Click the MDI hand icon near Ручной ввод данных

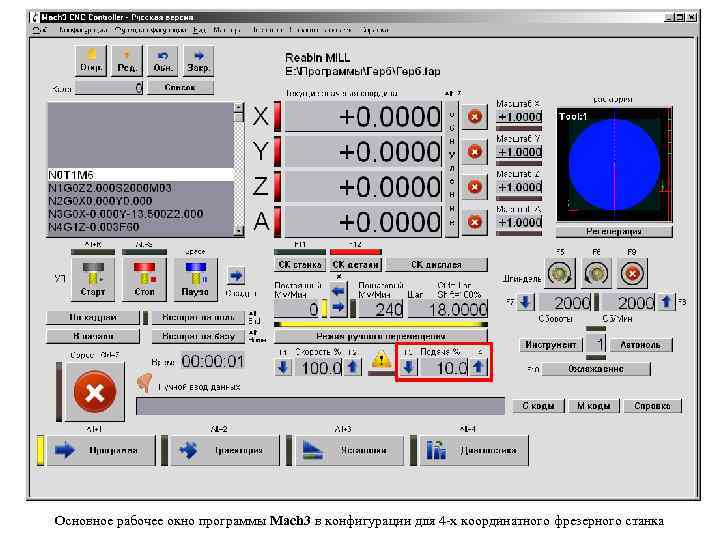point(145,383)
